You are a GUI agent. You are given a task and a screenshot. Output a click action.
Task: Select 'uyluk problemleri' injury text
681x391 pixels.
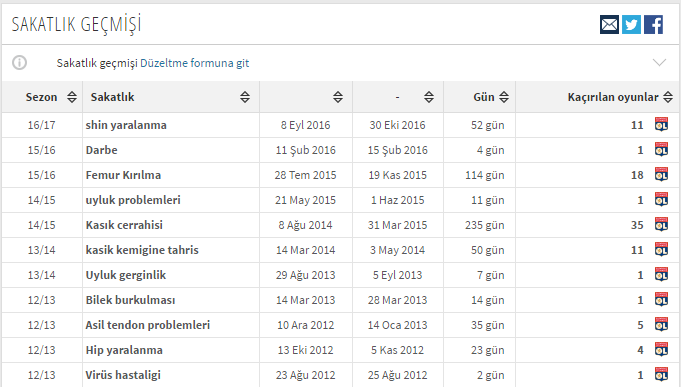(133, 200)
